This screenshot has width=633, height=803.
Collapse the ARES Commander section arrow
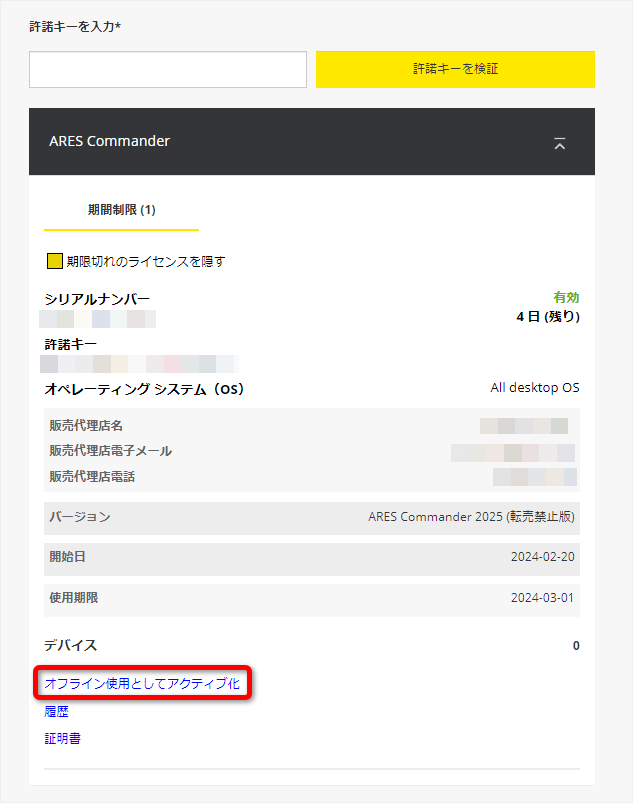pos(560,144)
